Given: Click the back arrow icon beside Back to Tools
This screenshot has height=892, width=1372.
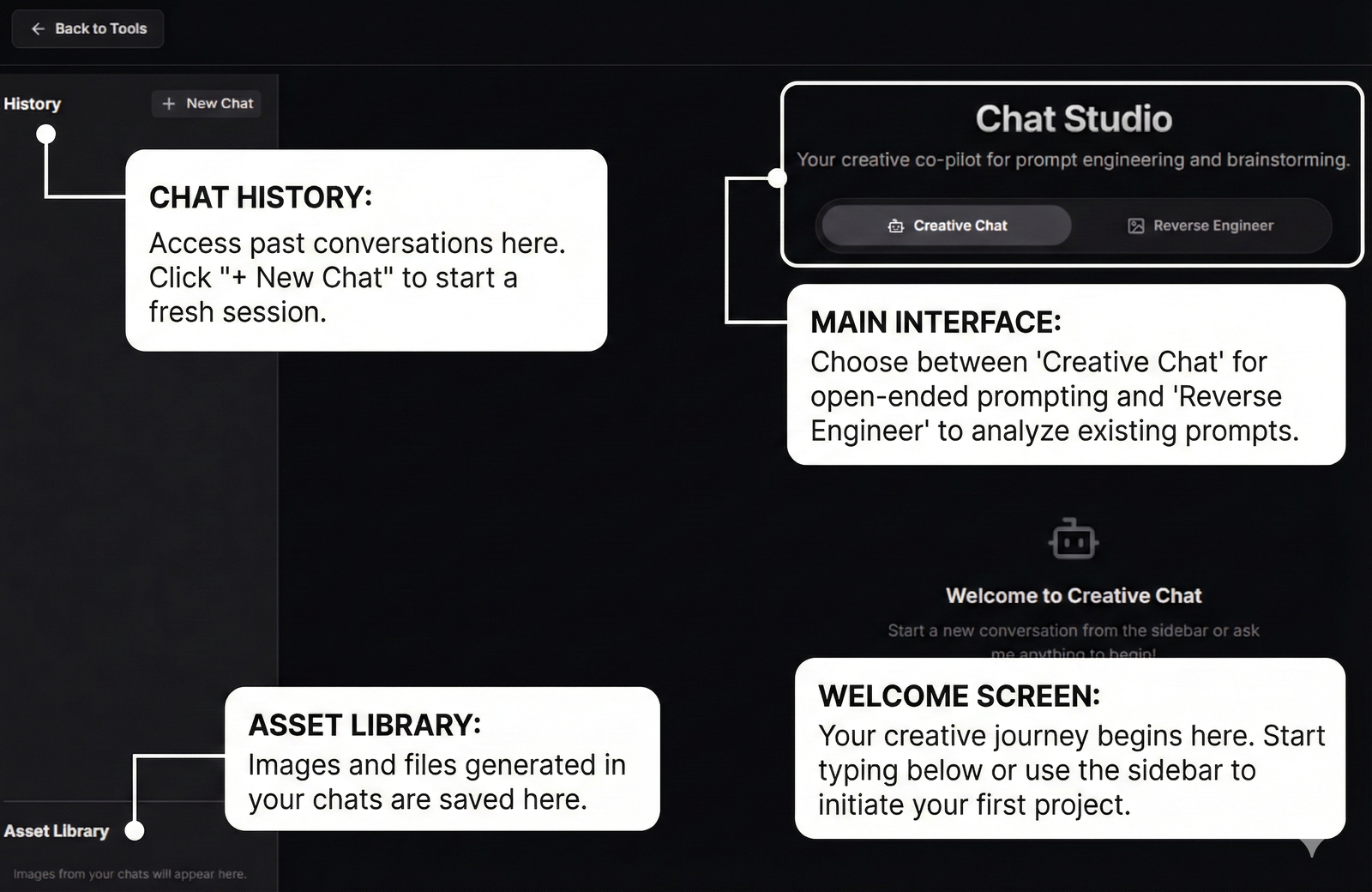Looking at the screenshot, I should coord(38,29).
